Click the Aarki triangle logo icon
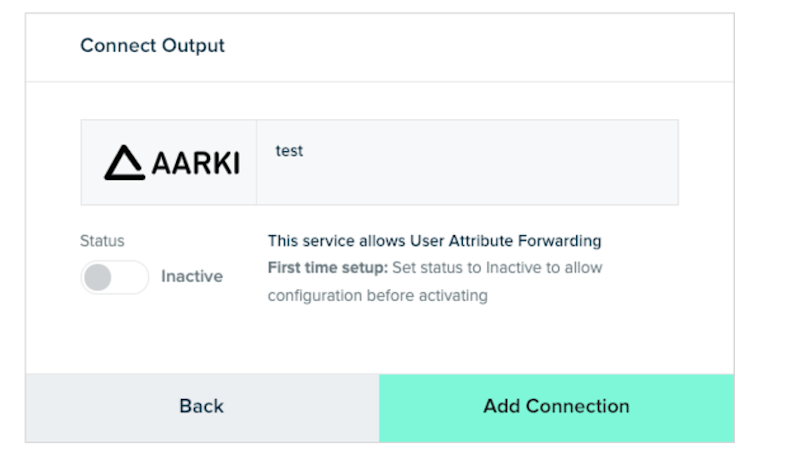 (124, 163)
